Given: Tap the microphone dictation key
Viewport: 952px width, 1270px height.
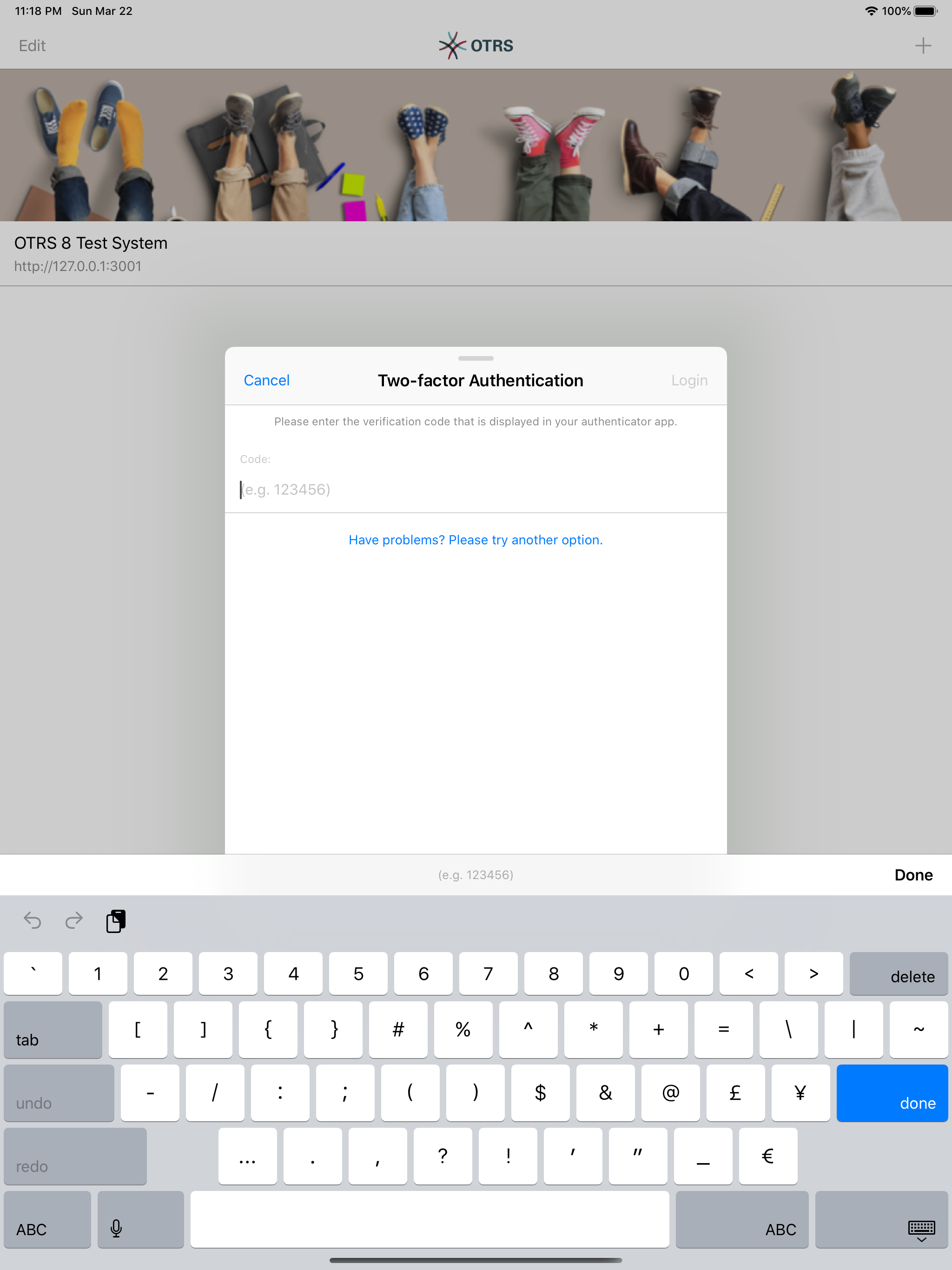Looking at the screenshot, I should point(141,1219).
